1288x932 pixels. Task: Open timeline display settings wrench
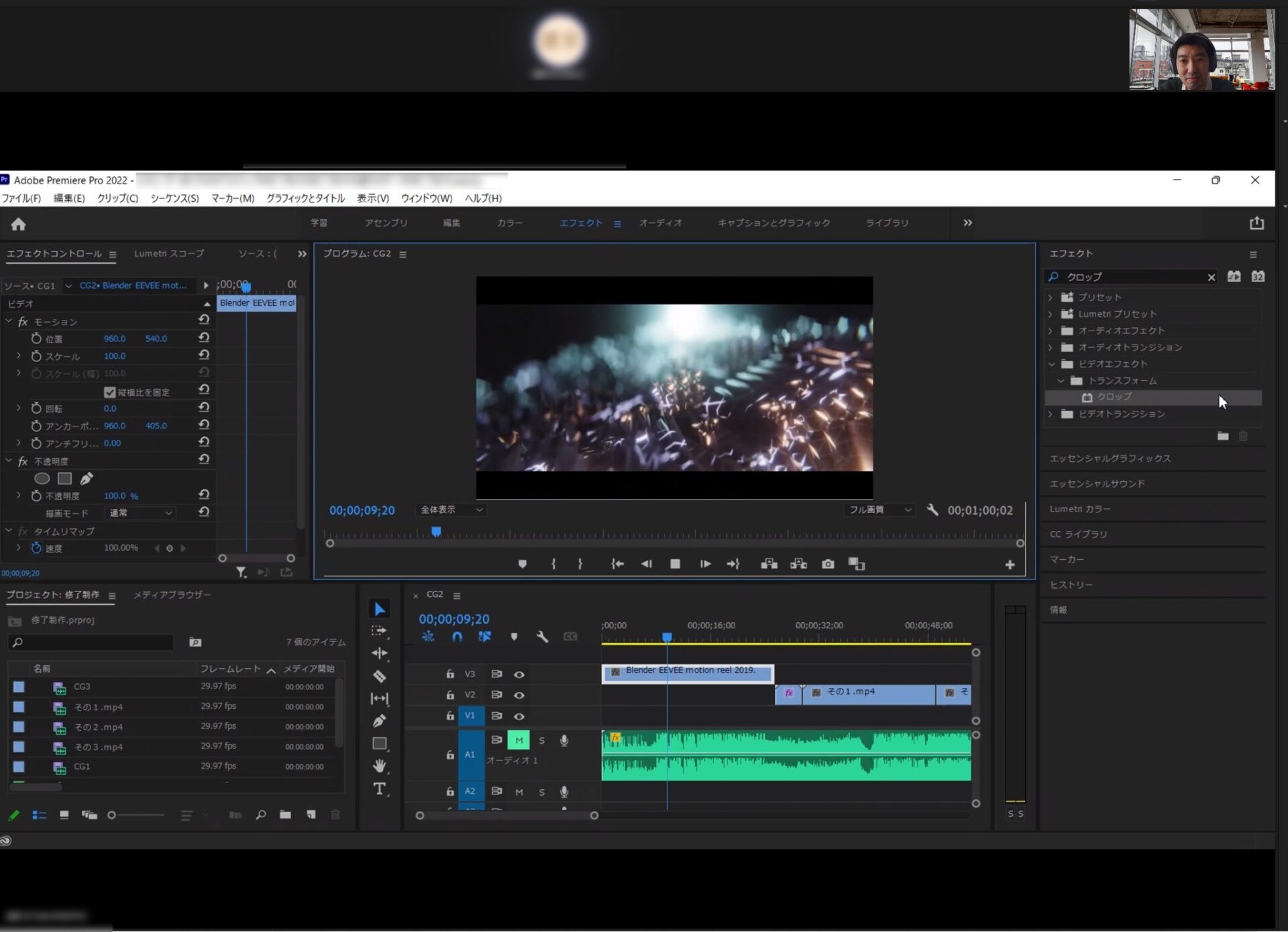pos(542,636)
